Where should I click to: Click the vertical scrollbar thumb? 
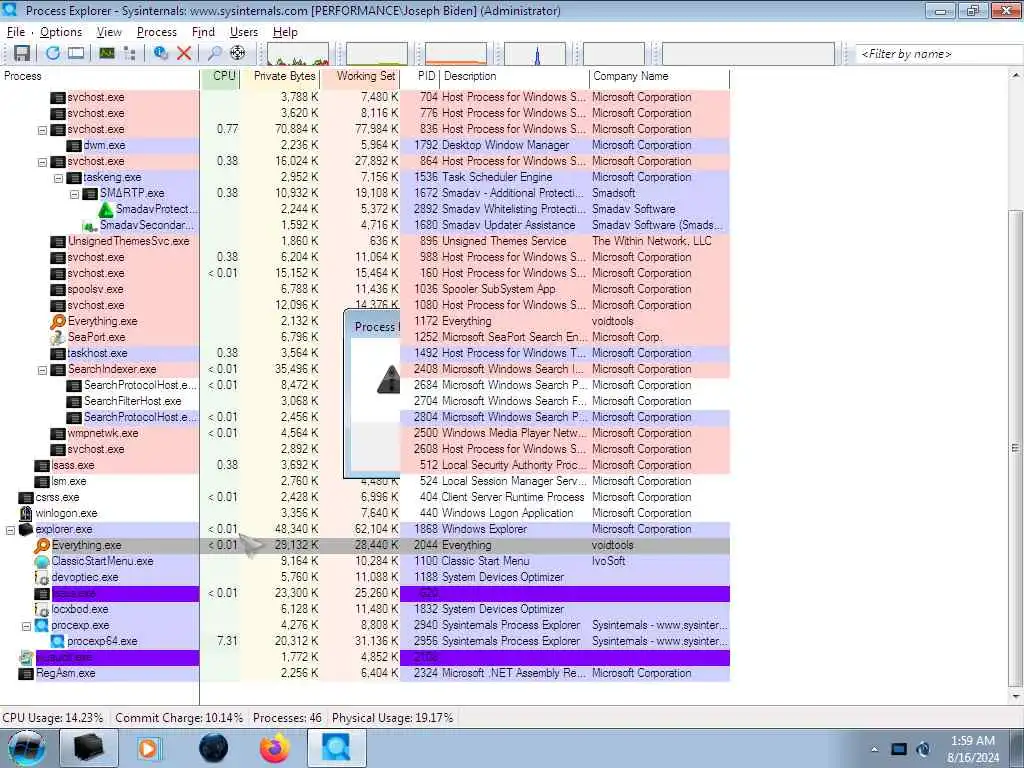tap(1015, 447)
